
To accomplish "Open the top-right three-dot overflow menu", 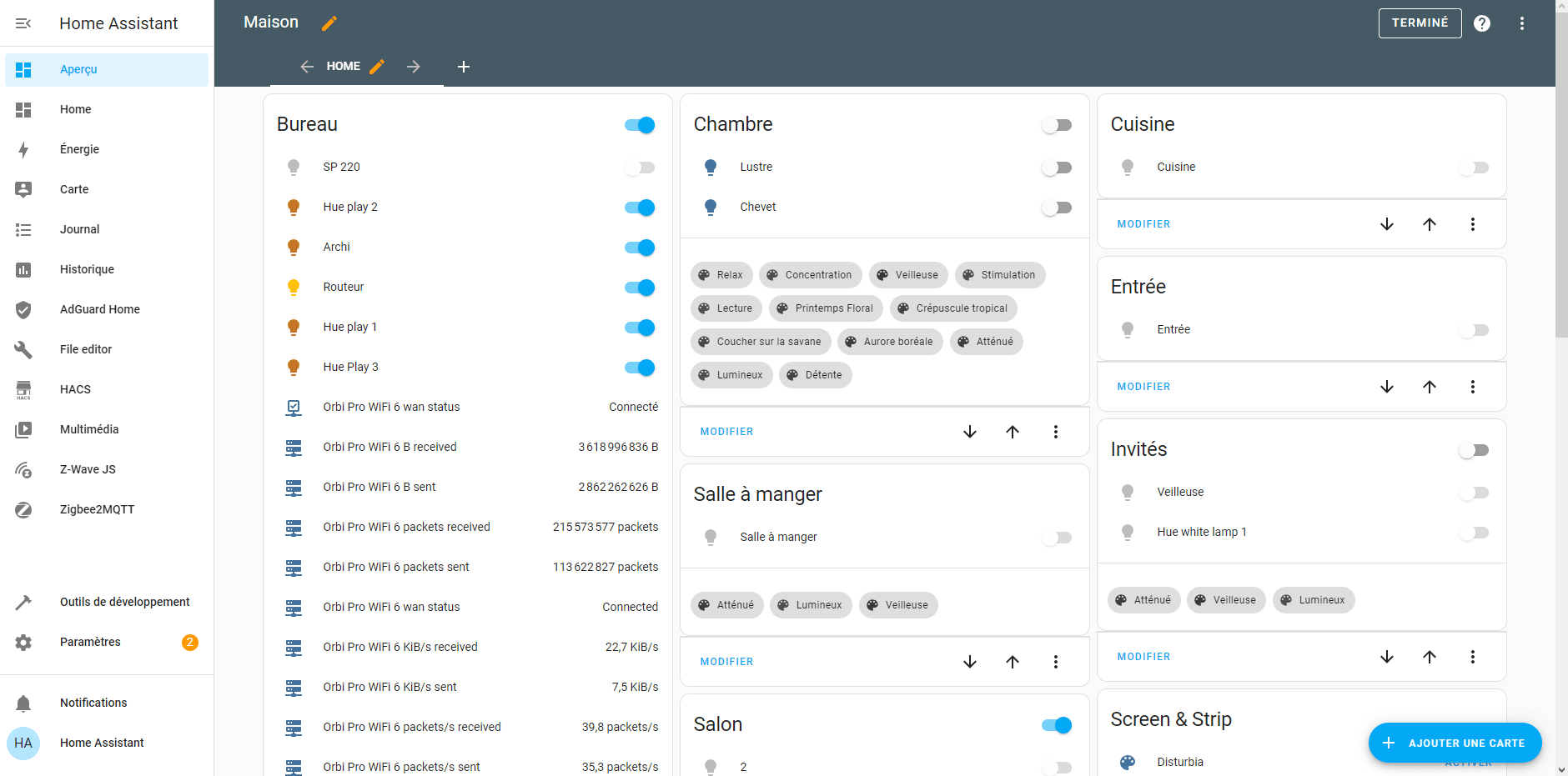I will 1522,23.
